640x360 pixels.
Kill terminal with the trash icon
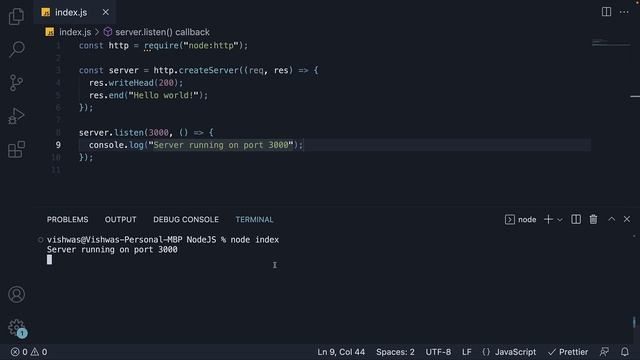(593, 220)
